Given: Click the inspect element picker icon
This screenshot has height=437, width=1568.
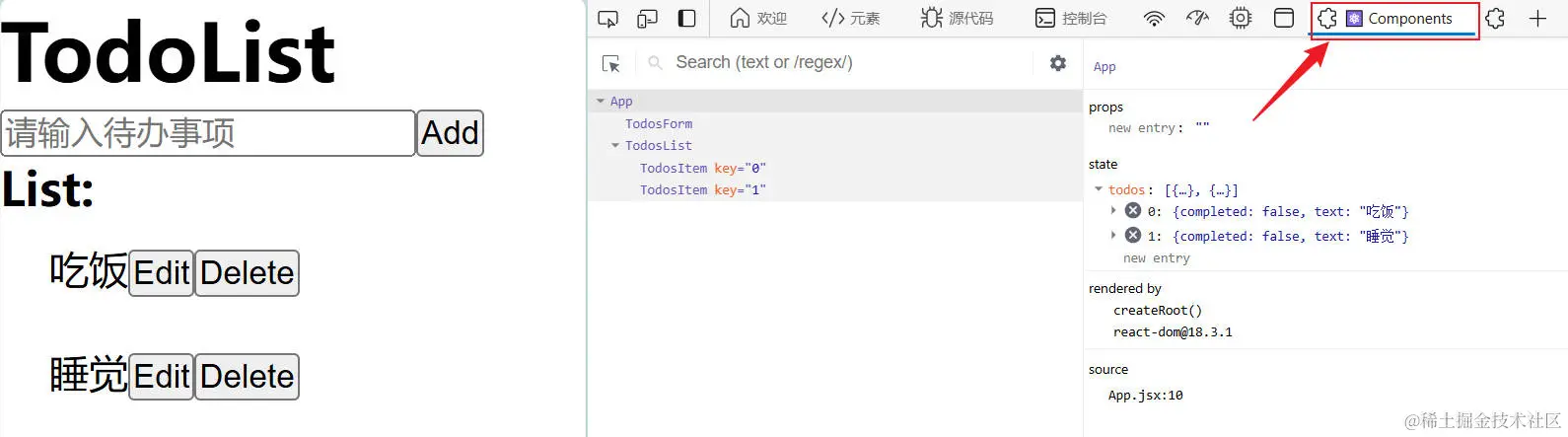Looking at the screenshot, I should [608, 19].
